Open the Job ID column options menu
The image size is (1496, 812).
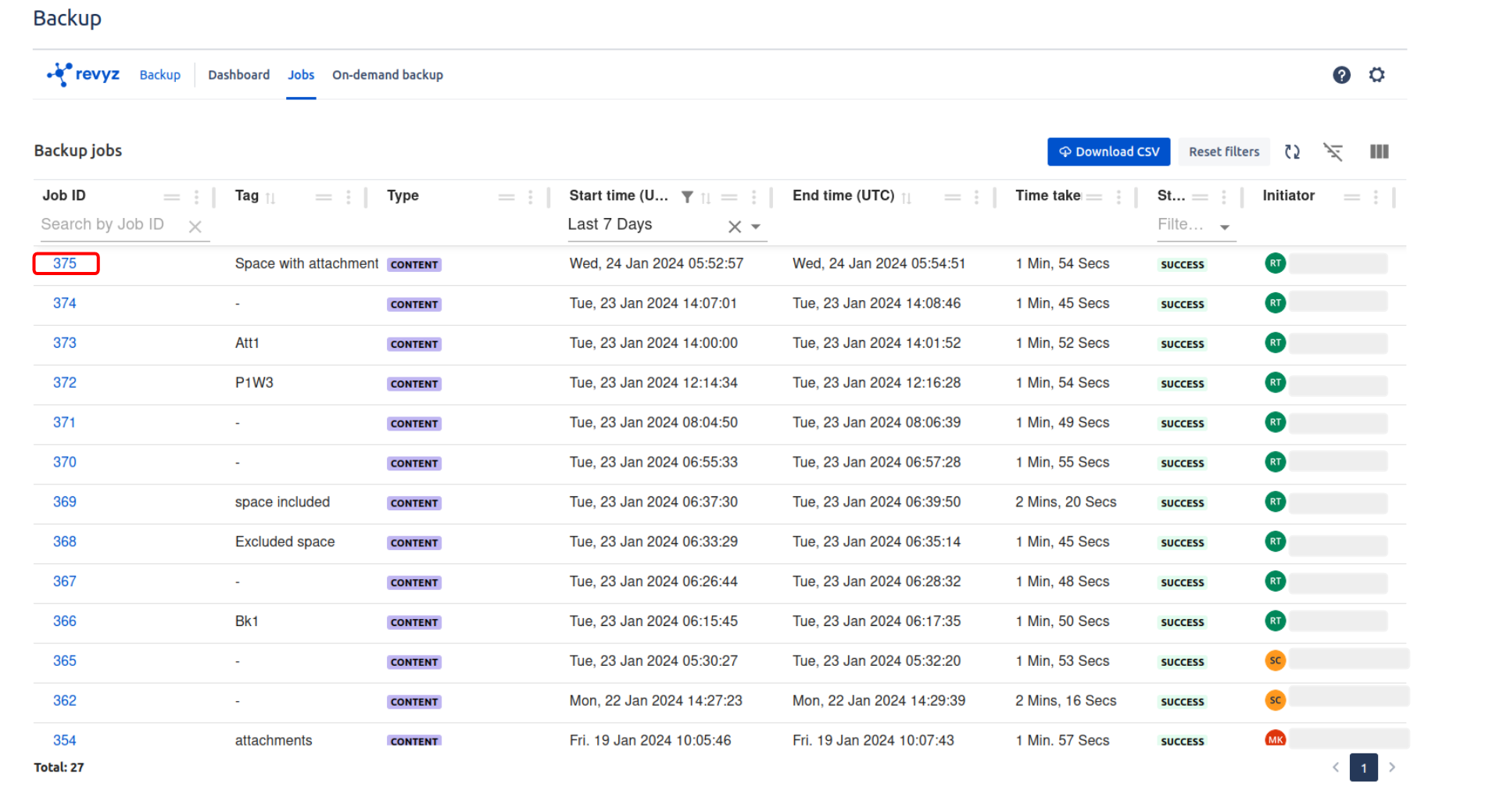pyautogui.click(x=196, y=197)
